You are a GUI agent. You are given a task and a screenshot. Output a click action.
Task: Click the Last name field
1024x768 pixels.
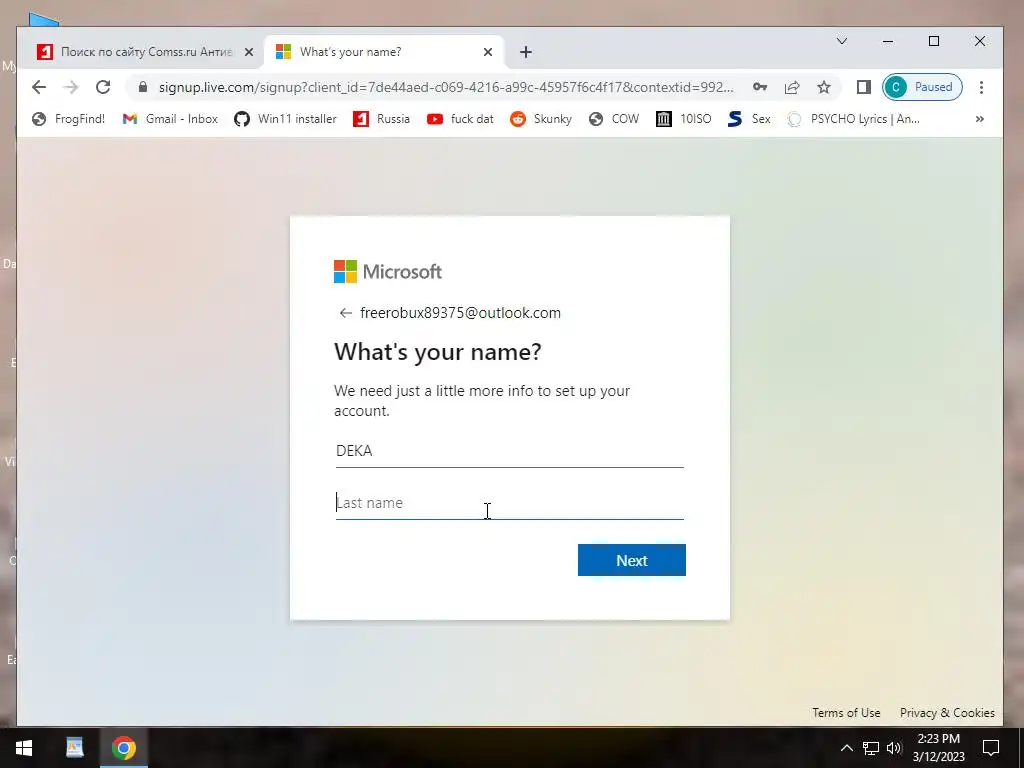point(509,504)
